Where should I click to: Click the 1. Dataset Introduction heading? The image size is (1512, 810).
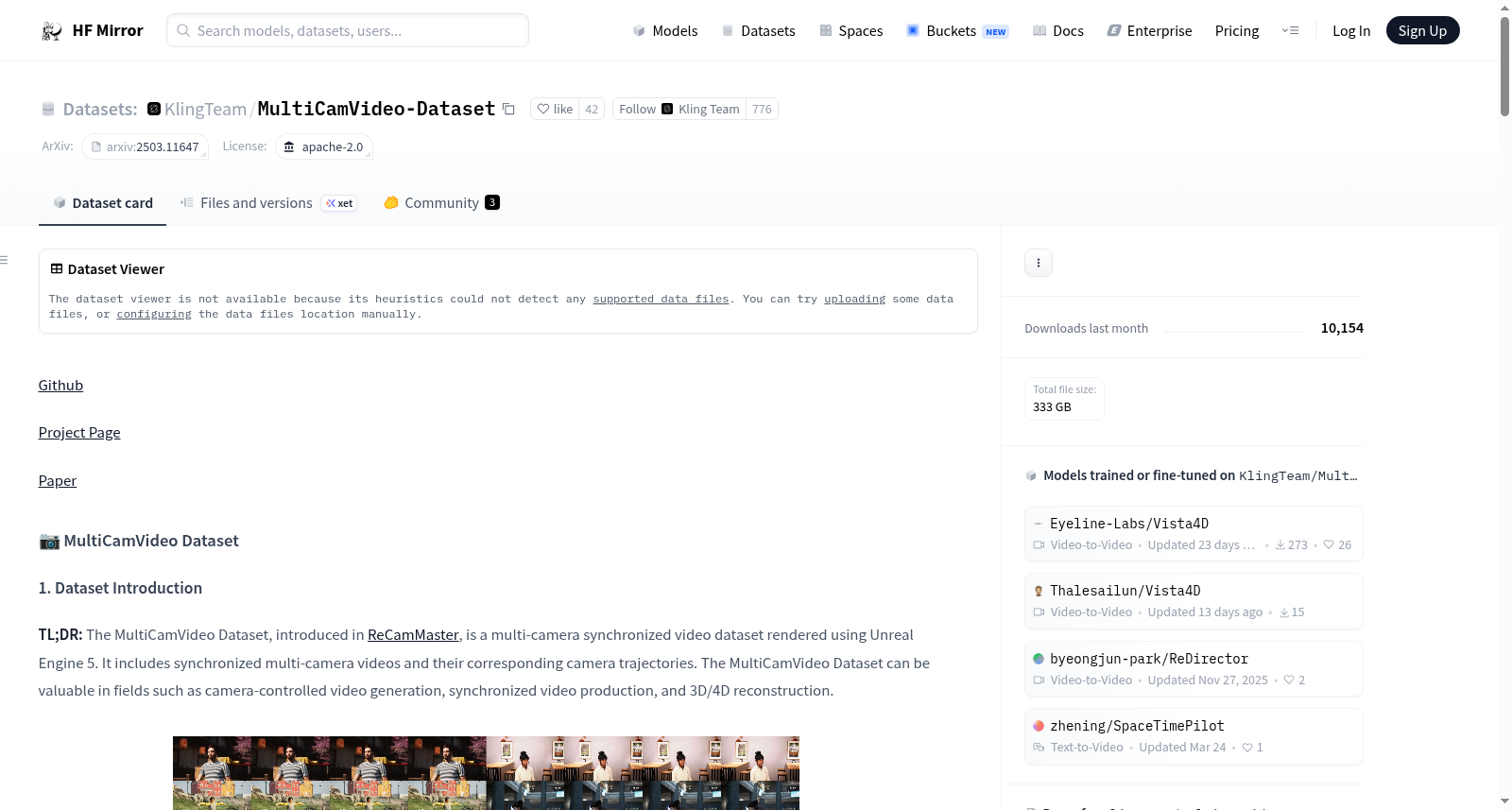click(120, 588)
